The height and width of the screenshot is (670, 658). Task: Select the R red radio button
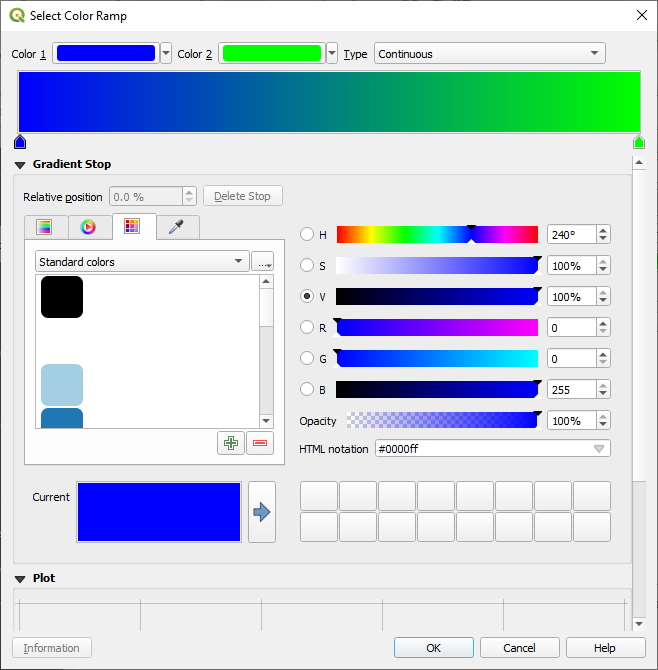(308, 328)
